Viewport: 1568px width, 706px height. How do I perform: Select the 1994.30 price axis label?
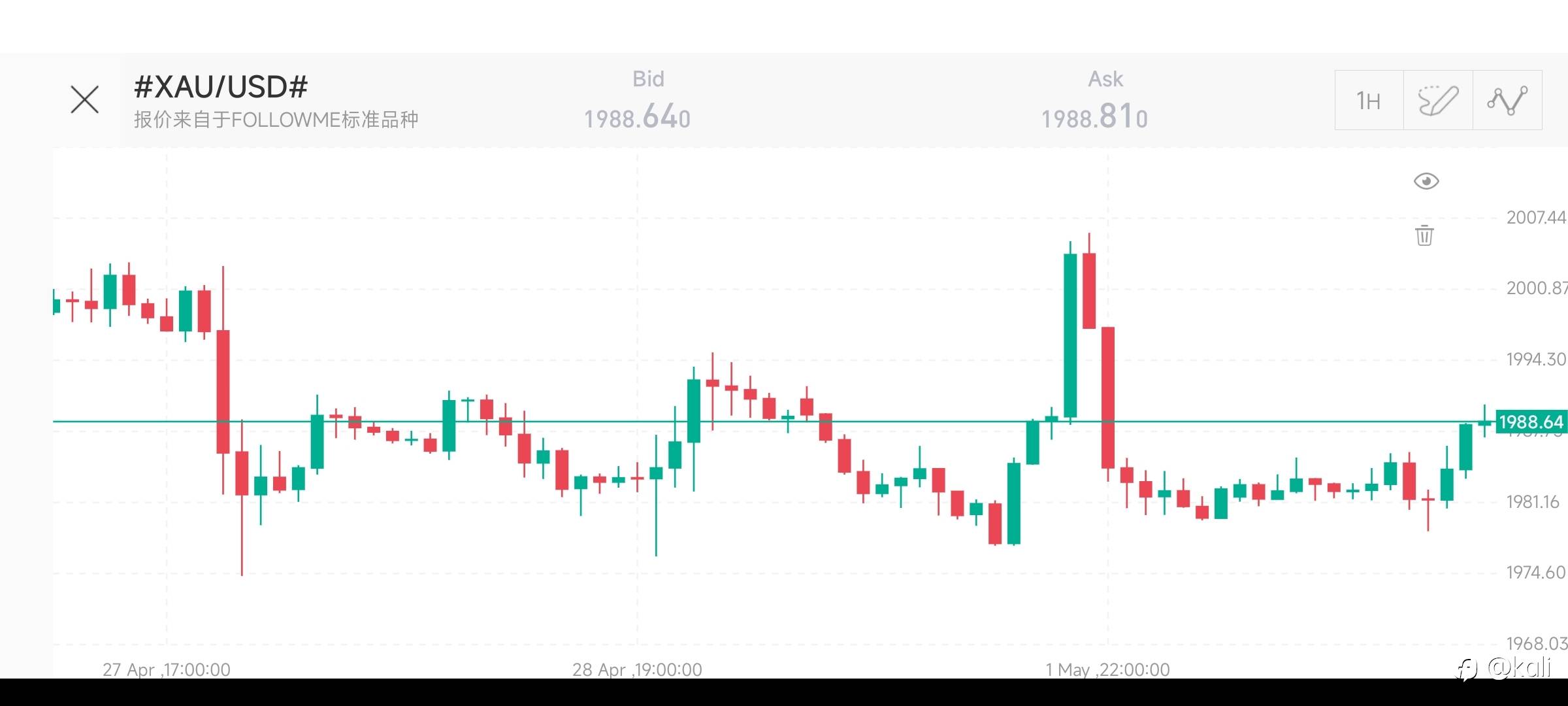pos(1535,359)
